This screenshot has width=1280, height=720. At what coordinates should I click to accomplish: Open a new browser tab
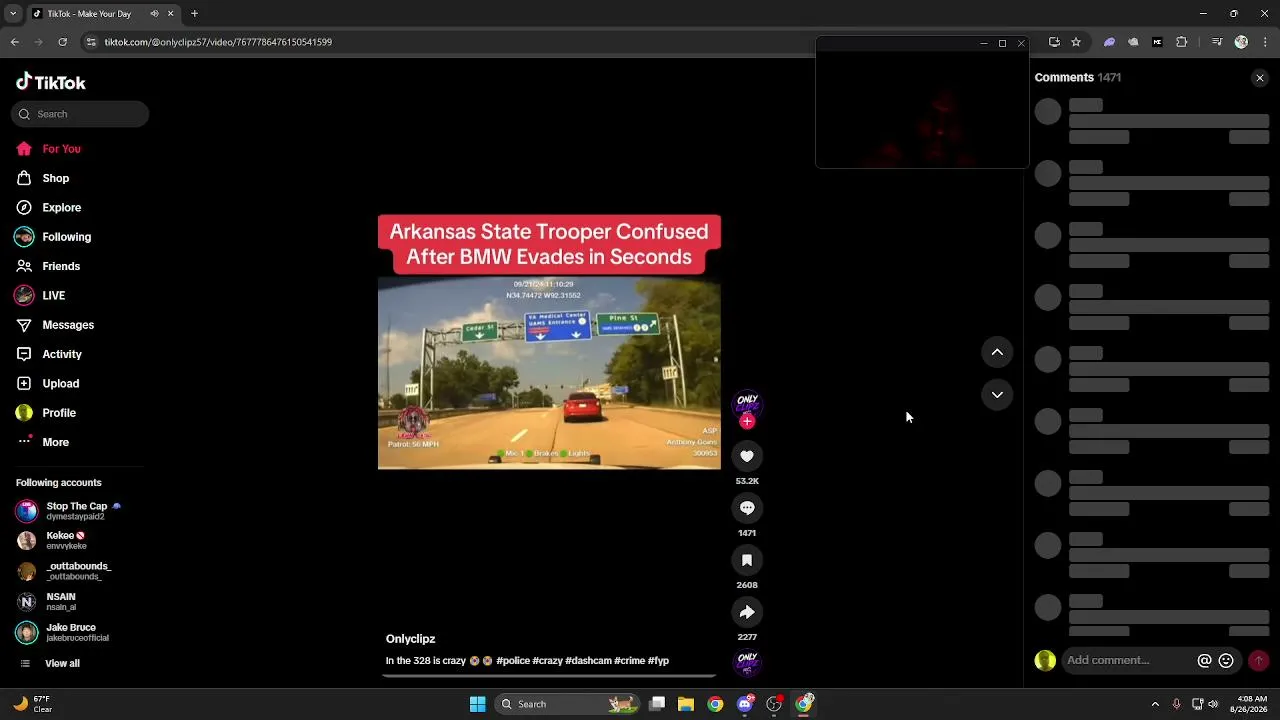pyautogui.click(x=194, y=14)
